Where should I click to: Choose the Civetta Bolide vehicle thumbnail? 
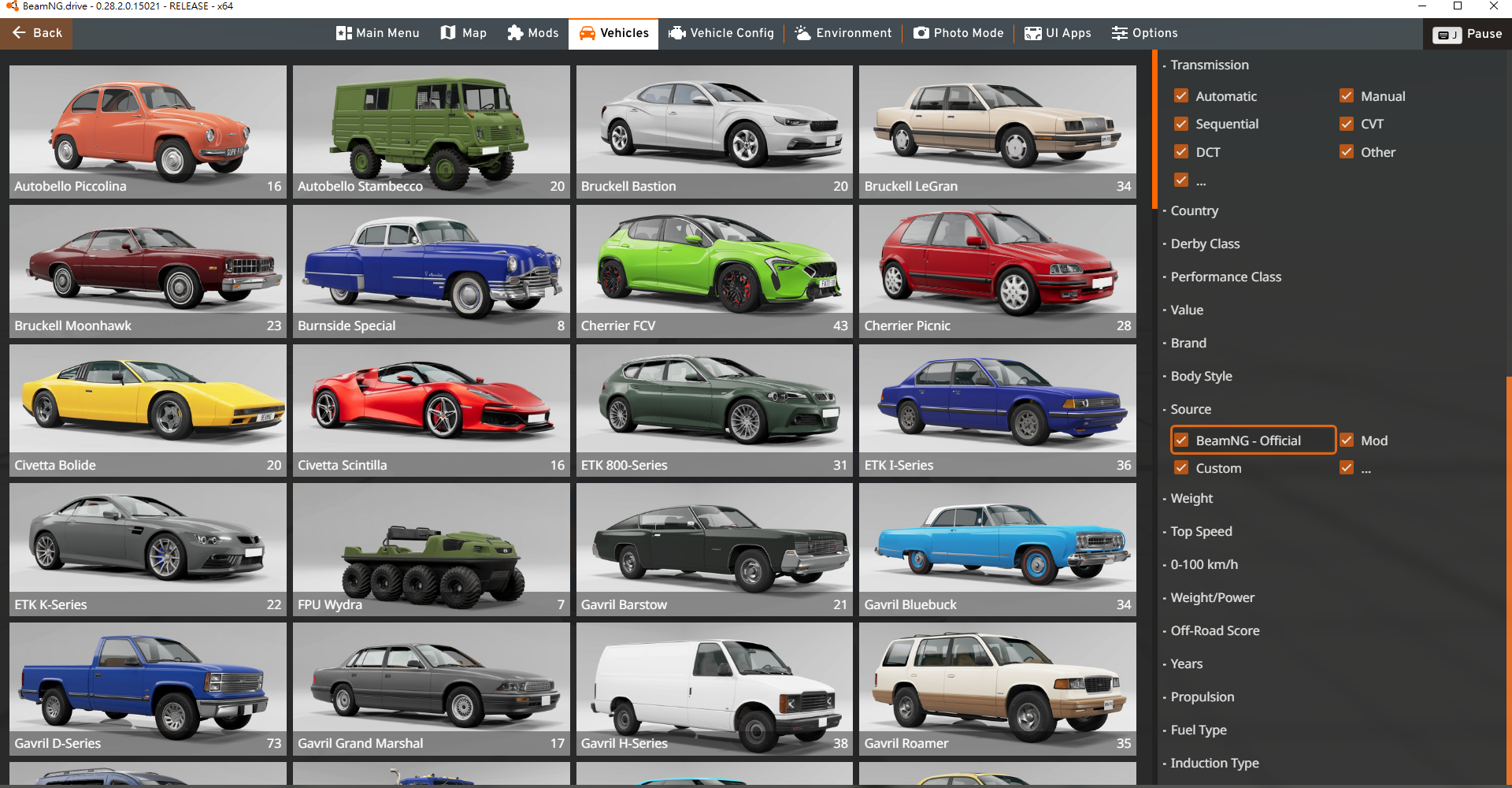[x=148, y=411]
